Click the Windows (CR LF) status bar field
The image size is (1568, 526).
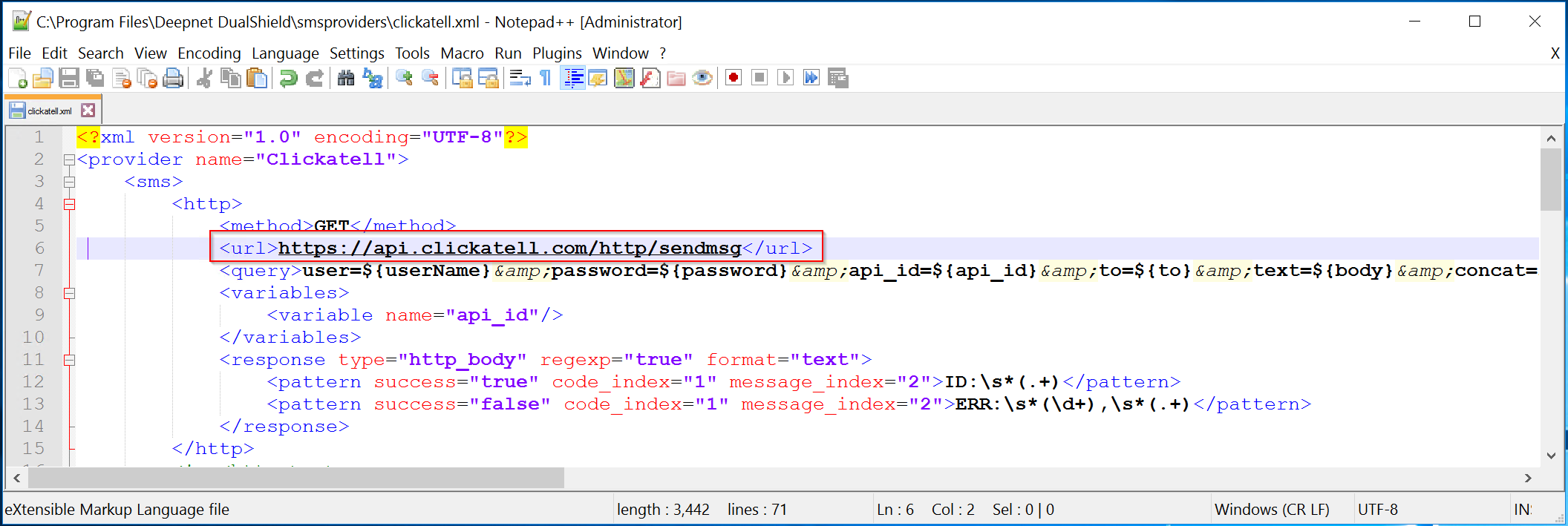point(1272,510)
